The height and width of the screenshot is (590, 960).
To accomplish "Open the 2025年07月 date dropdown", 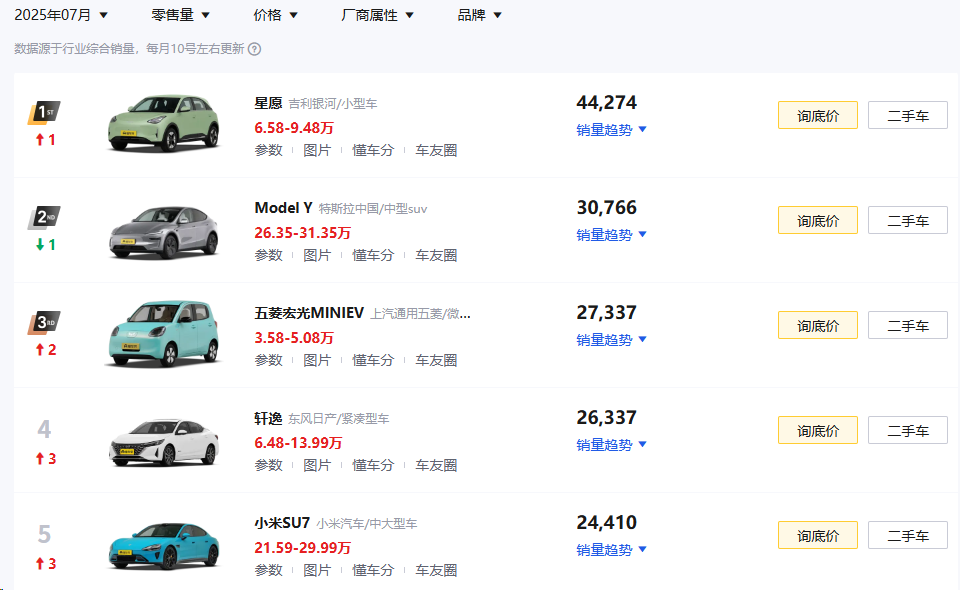I will pyautogui.click(x=61, y=15).
